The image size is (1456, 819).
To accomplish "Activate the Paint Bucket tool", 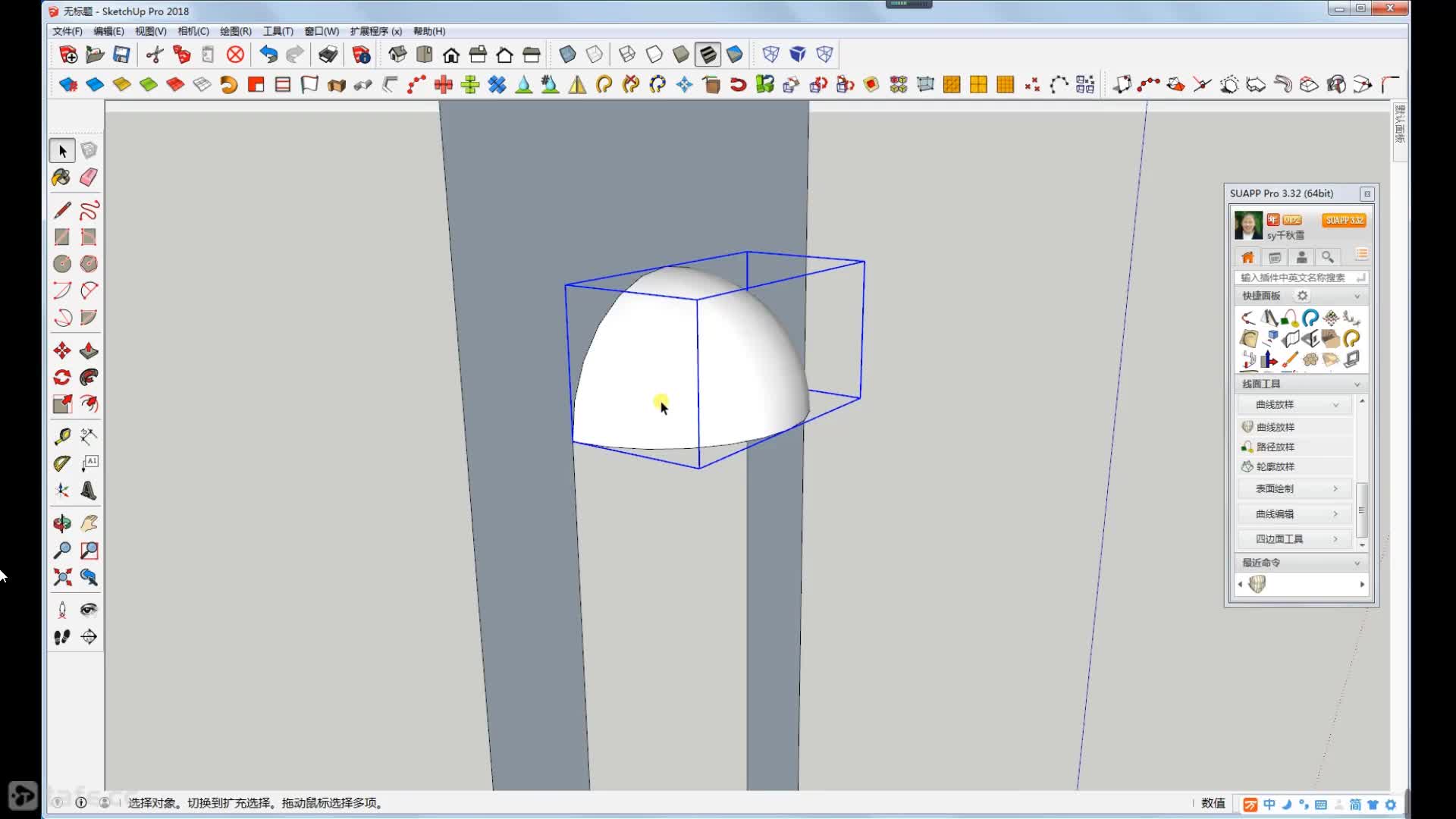I will [x=61, y=177].
